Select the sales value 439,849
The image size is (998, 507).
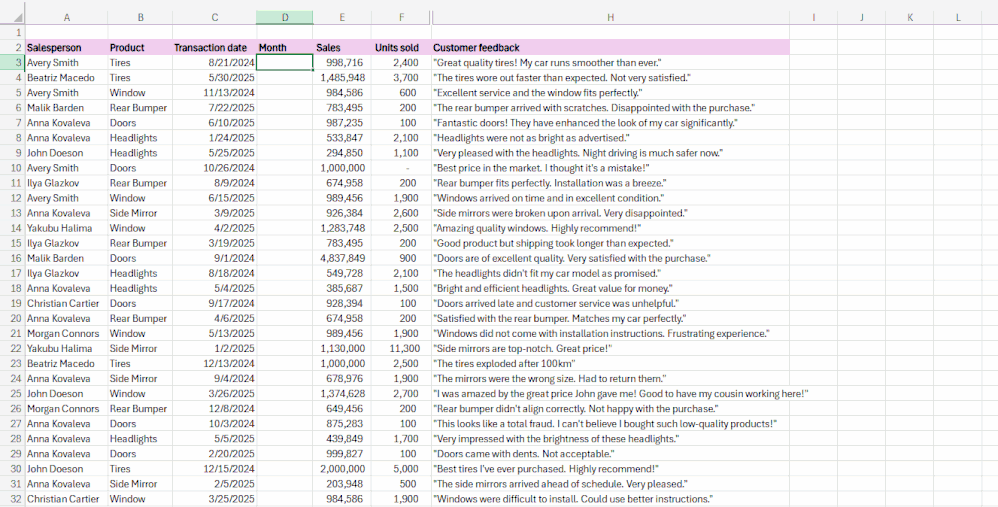click(342, 439)
